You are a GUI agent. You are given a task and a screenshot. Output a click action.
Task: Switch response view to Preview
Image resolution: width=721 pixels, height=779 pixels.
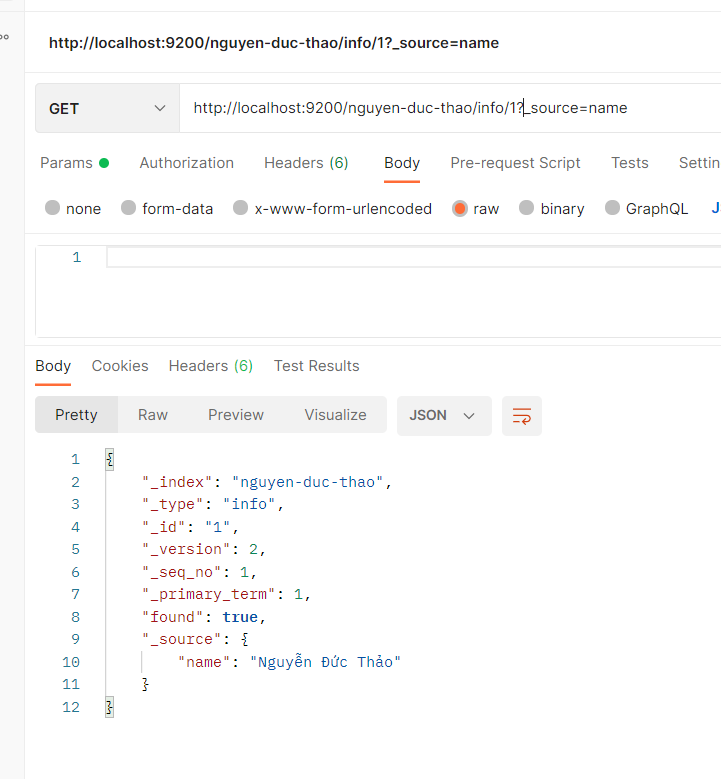[x=236, y=415]
